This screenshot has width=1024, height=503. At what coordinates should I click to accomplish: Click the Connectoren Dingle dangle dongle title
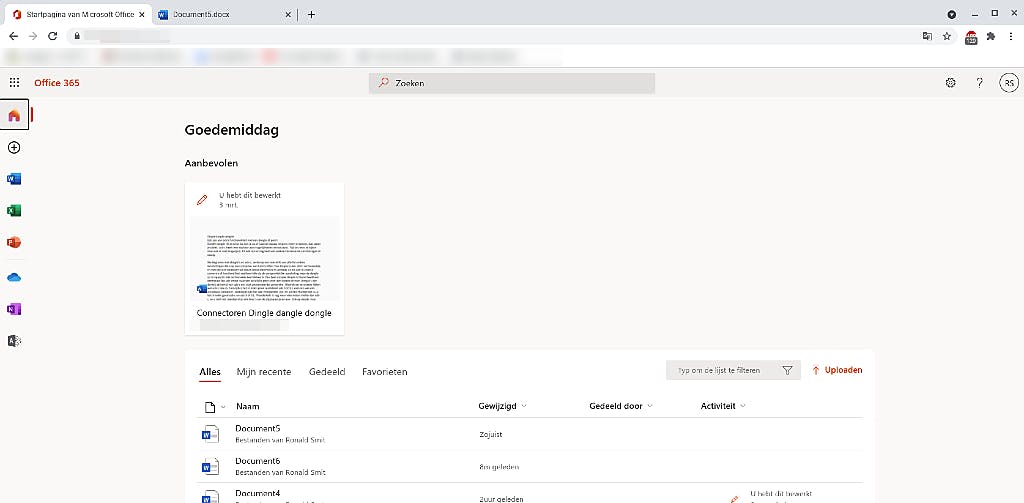[264, 313]
